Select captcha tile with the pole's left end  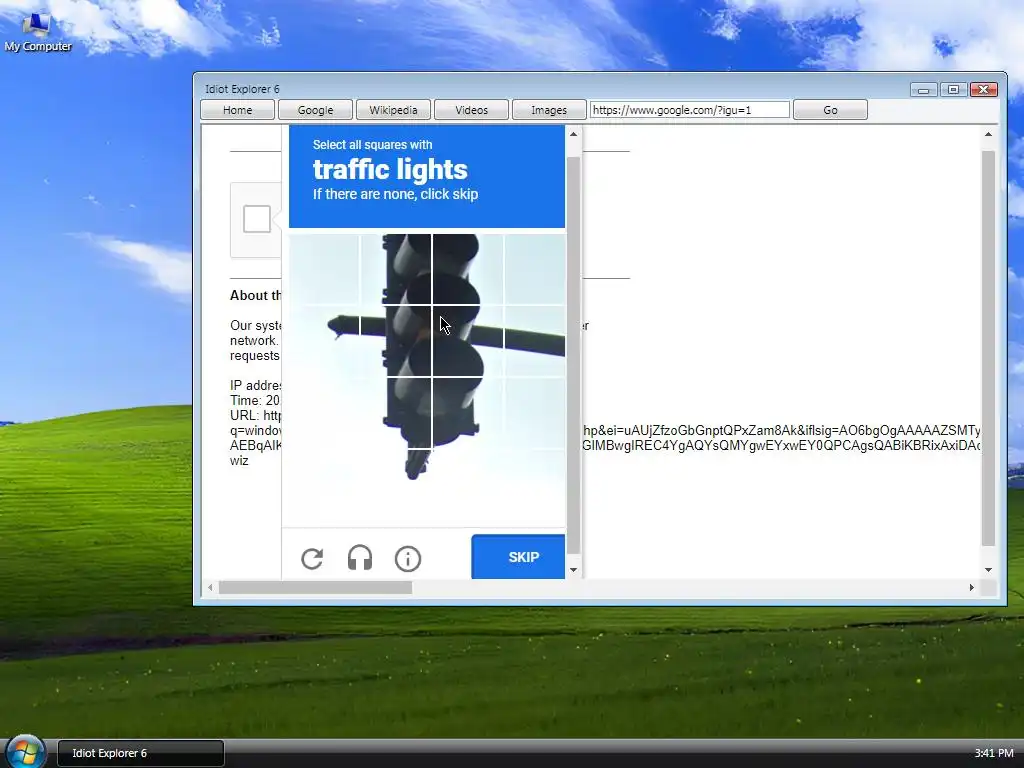point(325,341)
